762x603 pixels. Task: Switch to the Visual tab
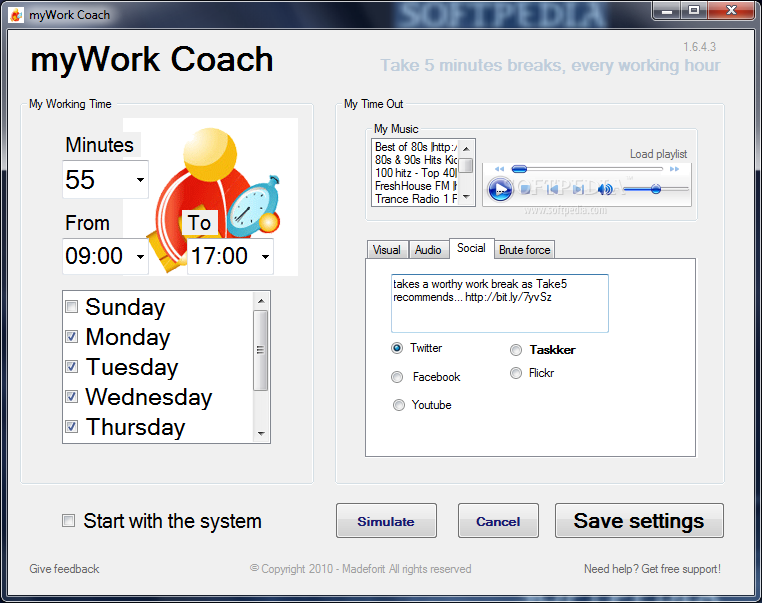coord(387,250)
